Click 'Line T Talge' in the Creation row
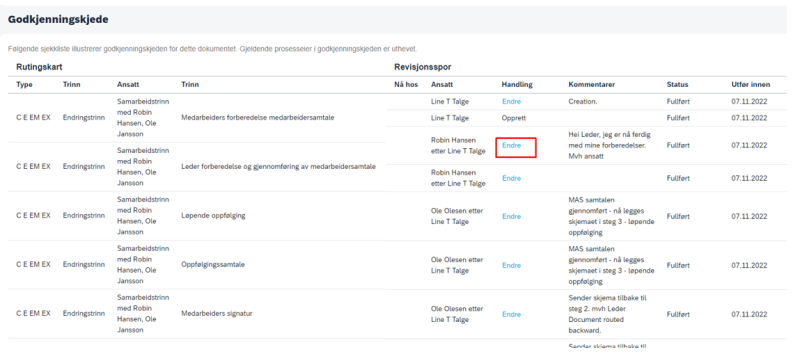This screenshot has height=363, width=800. 449,102
